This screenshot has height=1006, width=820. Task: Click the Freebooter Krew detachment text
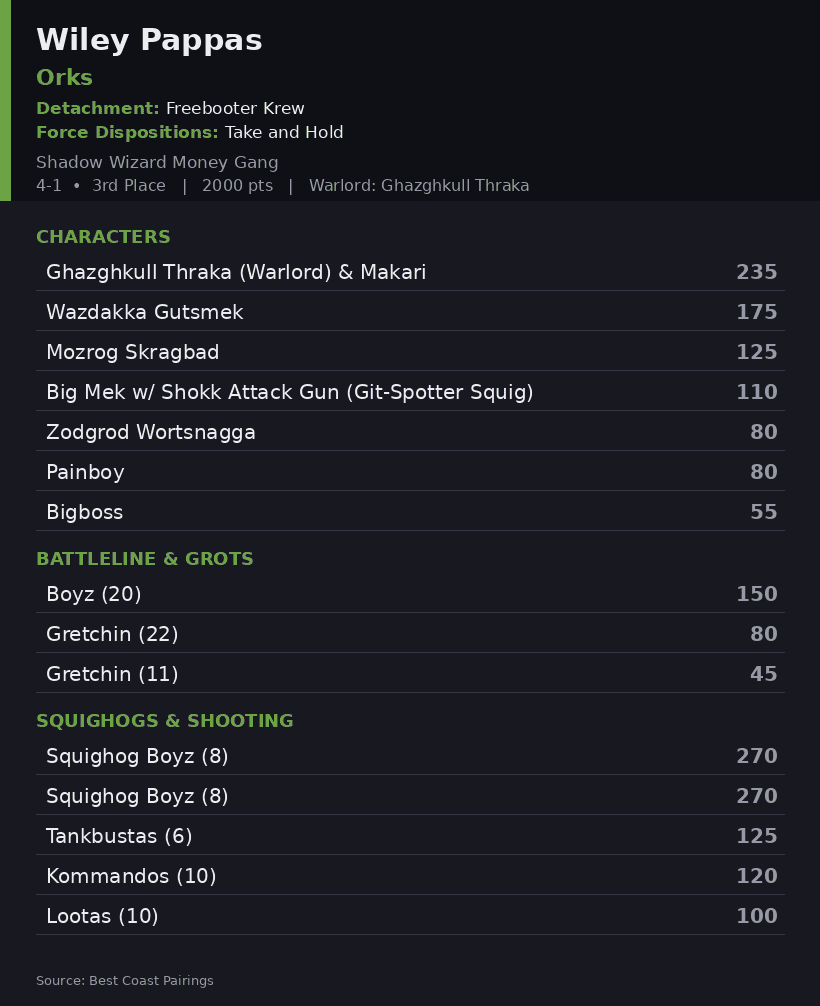pyautogui.click(x=235, y=108)
